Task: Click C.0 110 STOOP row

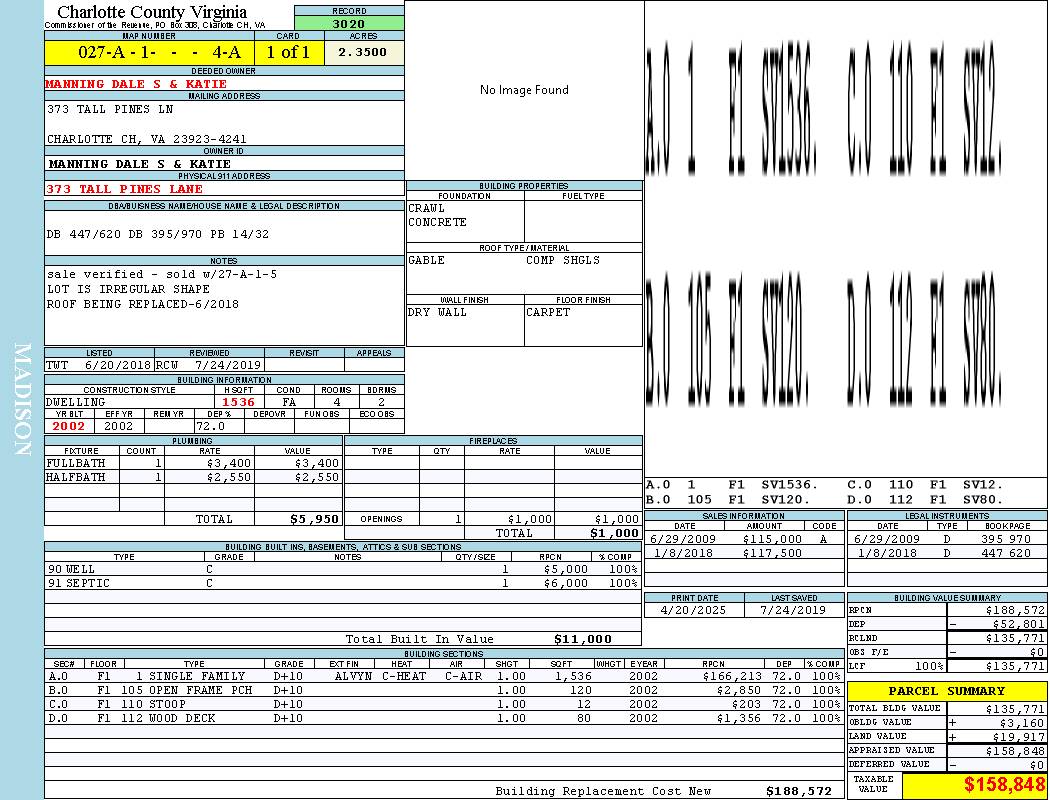Action: tap(444, 705)
